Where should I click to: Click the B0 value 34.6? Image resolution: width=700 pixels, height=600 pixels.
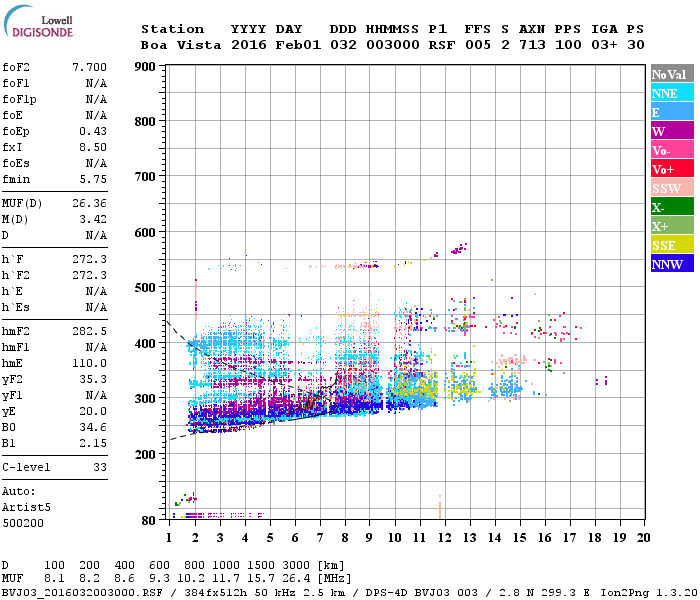click(x=93, y=428)
